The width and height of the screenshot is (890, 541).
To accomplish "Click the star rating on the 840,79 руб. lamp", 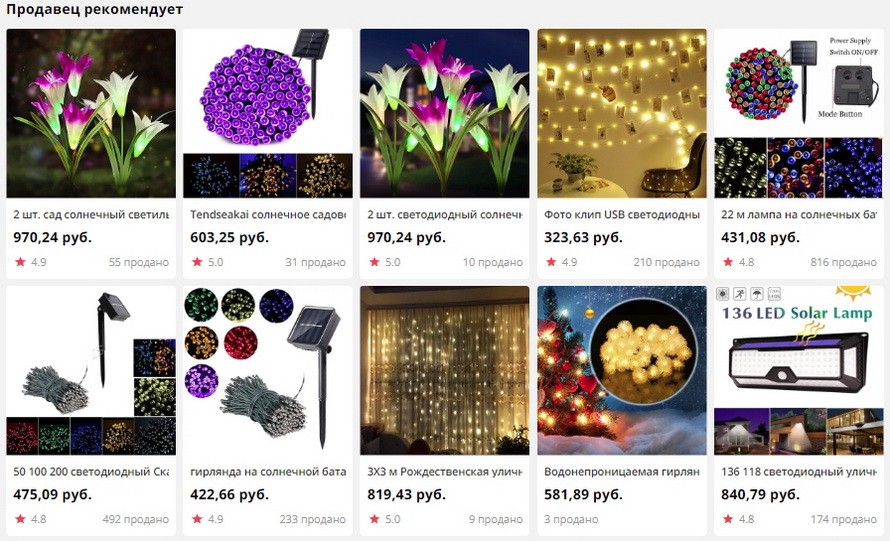I will [x=728, y=519].
